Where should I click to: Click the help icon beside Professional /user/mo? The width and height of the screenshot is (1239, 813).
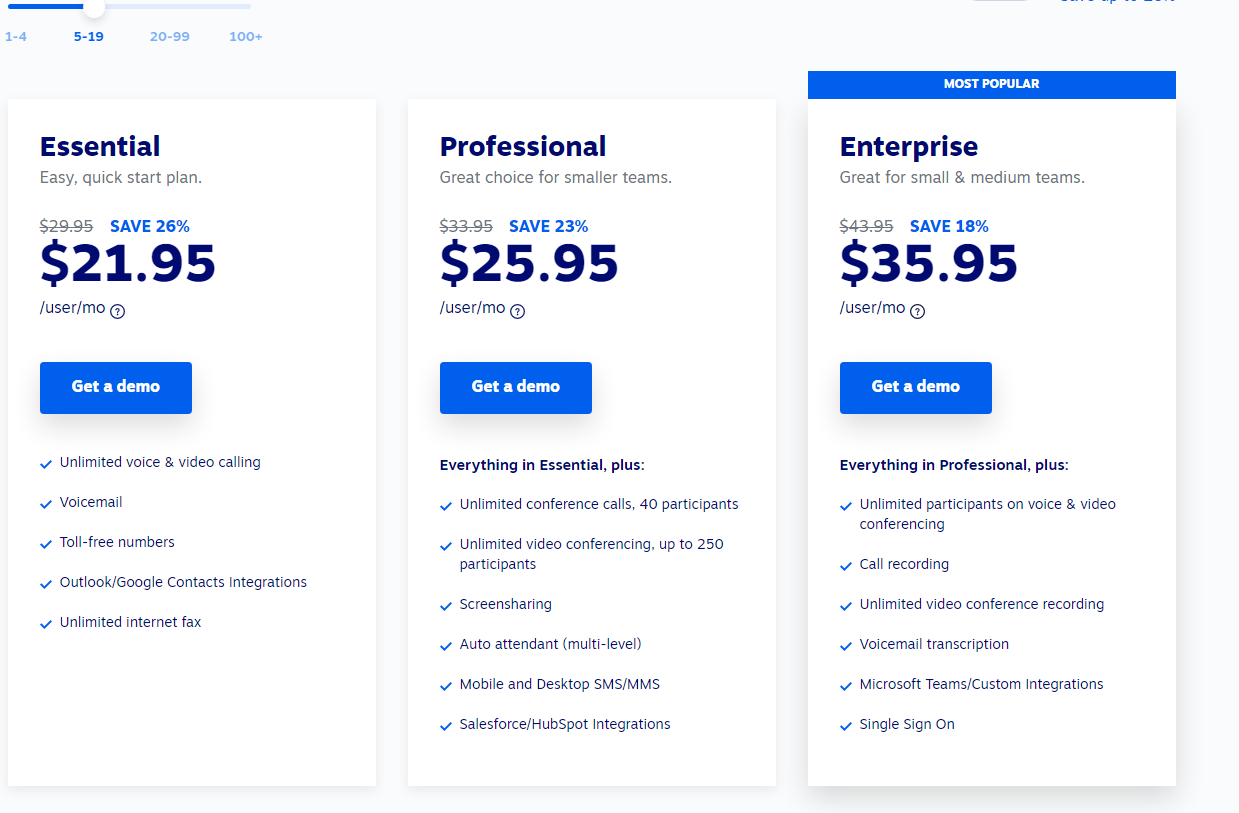(518, 311)
